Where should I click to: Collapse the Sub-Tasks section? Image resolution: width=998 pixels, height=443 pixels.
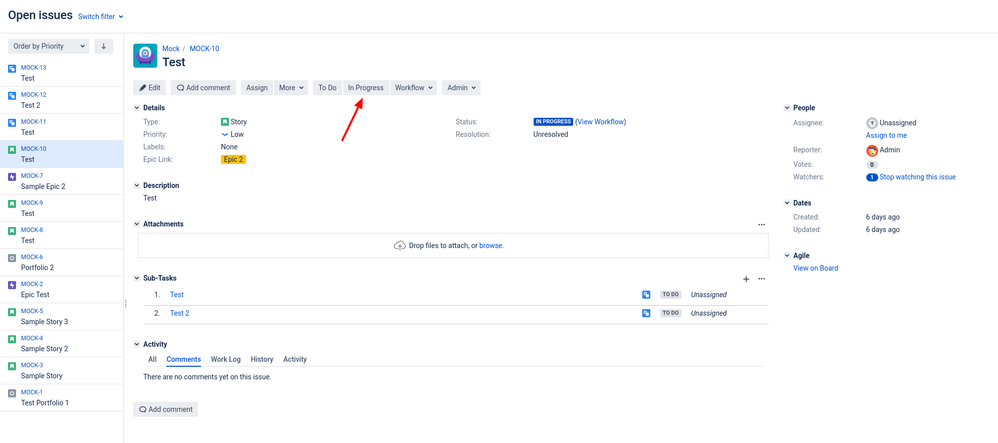136,278
